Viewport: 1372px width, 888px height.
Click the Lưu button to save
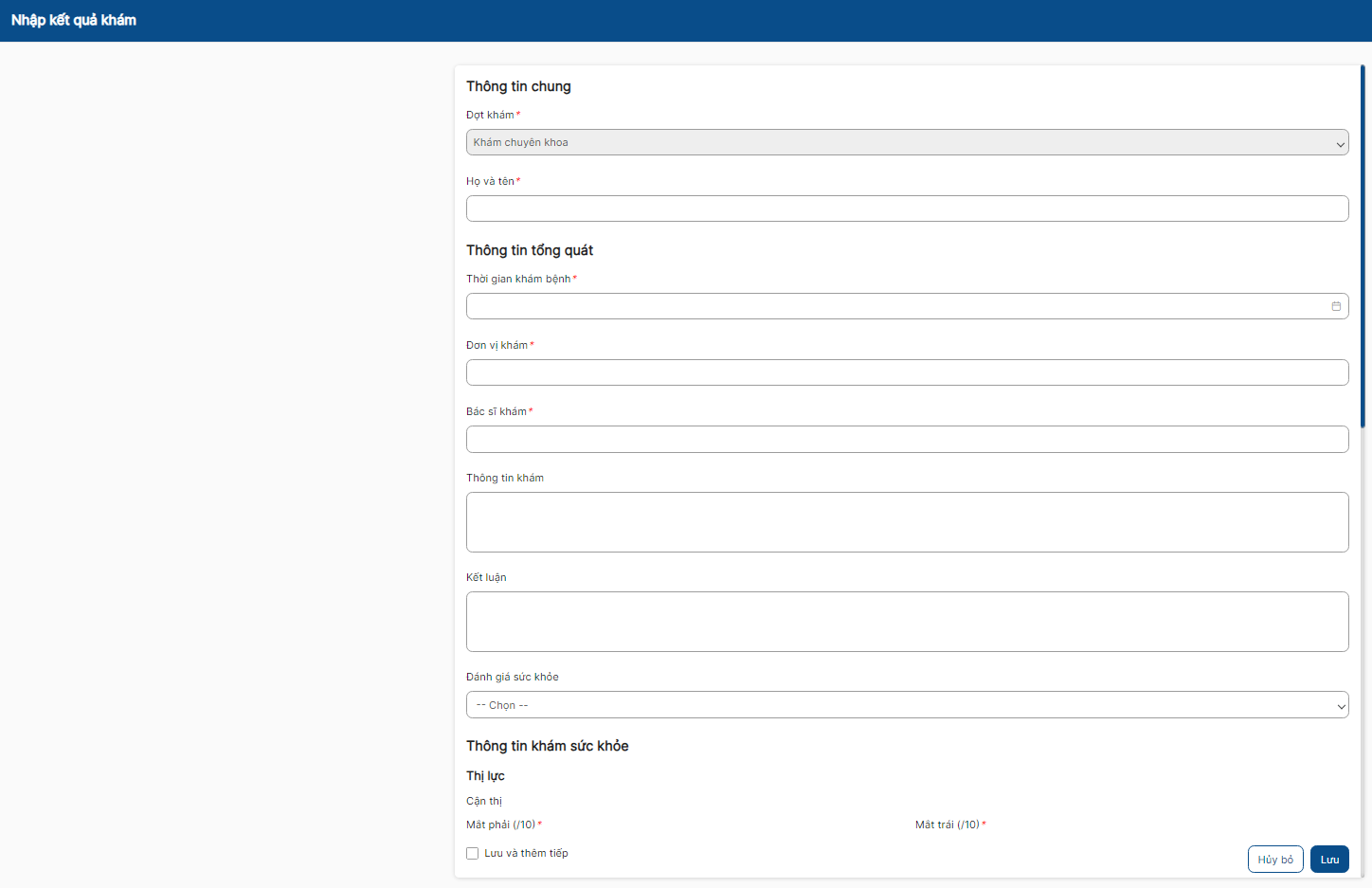[x=1329, y=860]
